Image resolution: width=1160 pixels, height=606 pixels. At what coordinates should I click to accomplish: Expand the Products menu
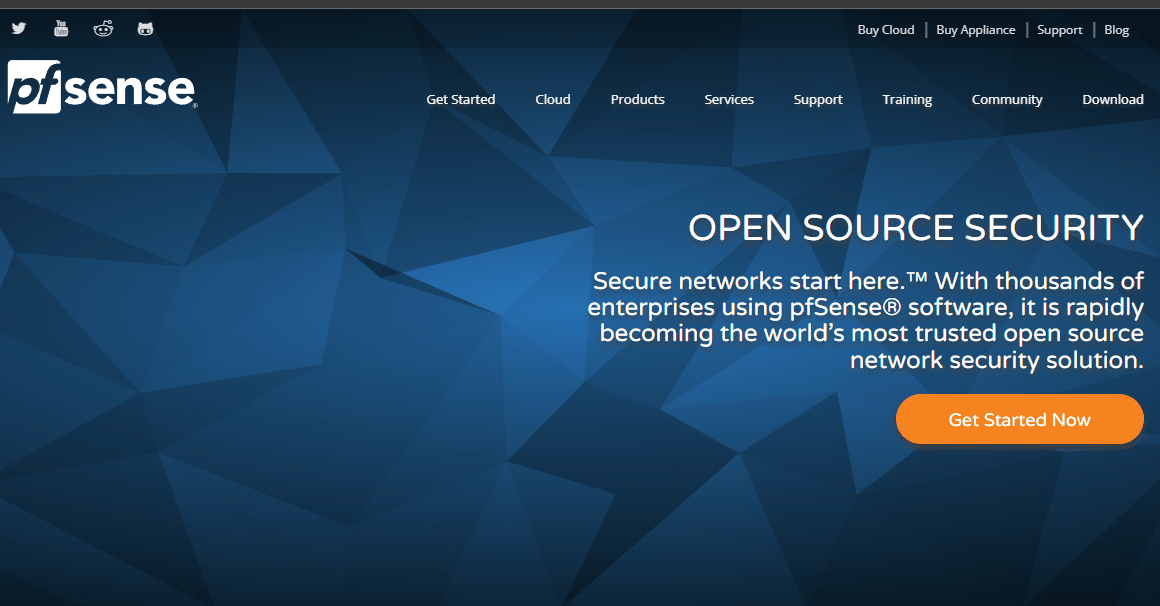(637, 99)
